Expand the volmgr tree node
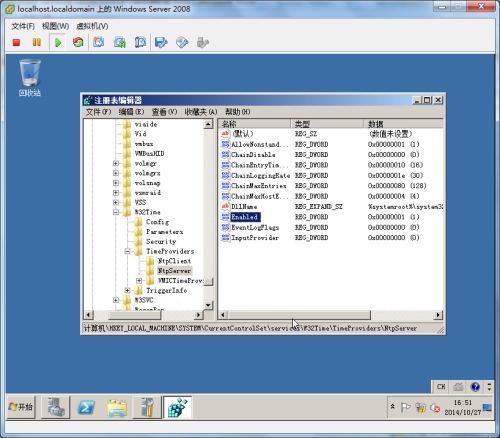The width and height of the screenshot is (500, 438). [x=116, y=163]
